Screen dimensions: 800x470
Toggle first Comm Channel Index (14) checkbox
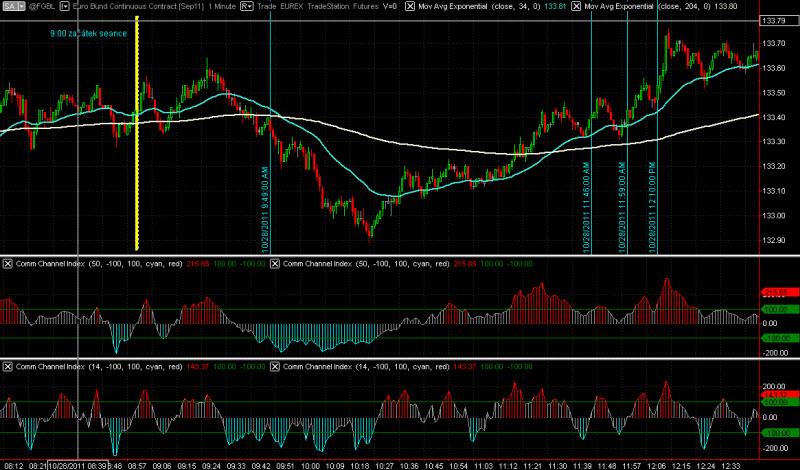pos(8,366)
